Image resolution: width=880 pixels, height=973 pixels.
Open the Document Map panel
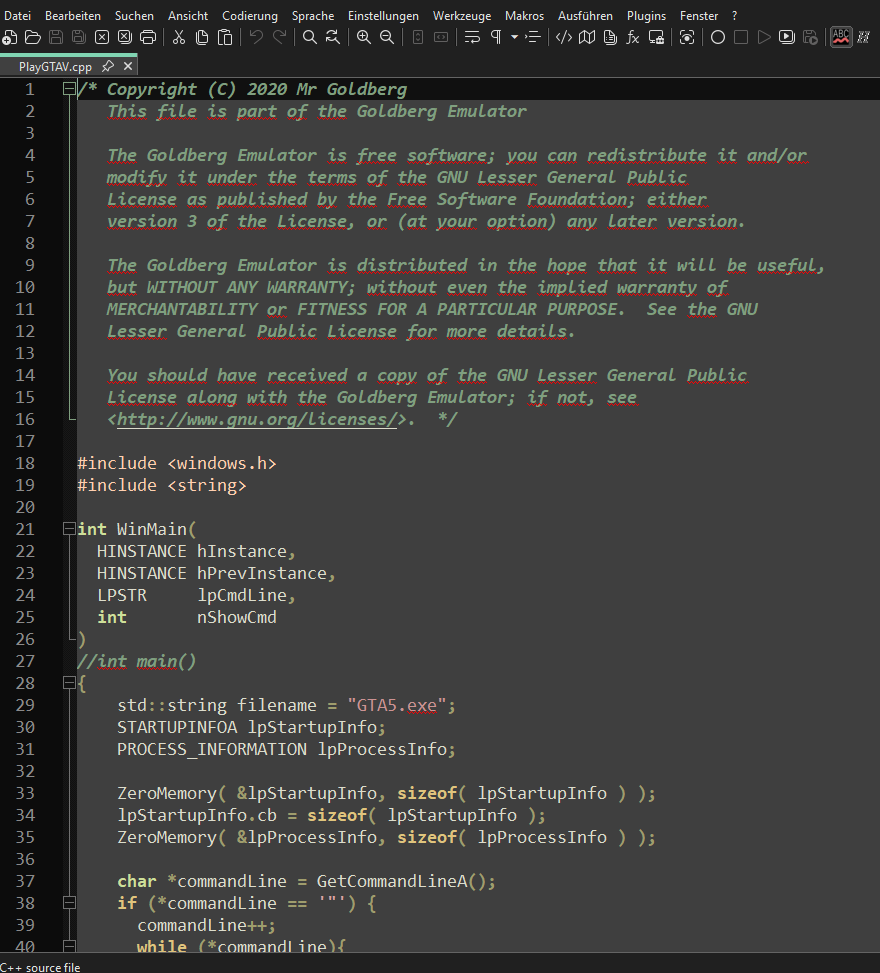(x=586, y=38)
